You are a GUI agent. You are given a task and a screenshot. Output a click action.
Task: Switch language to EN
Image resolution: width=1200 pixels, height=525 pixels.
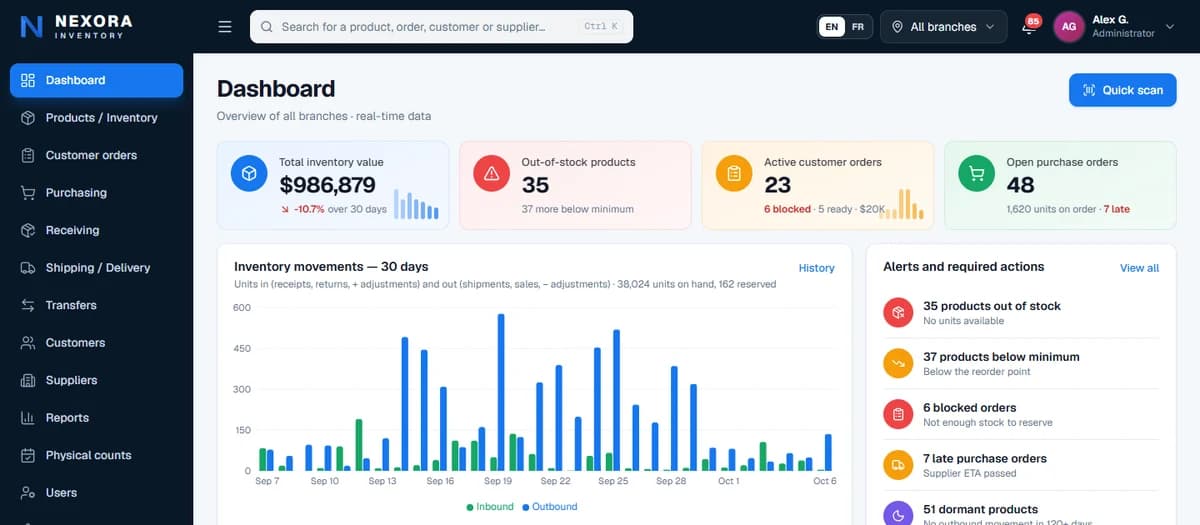click(832, 27)
